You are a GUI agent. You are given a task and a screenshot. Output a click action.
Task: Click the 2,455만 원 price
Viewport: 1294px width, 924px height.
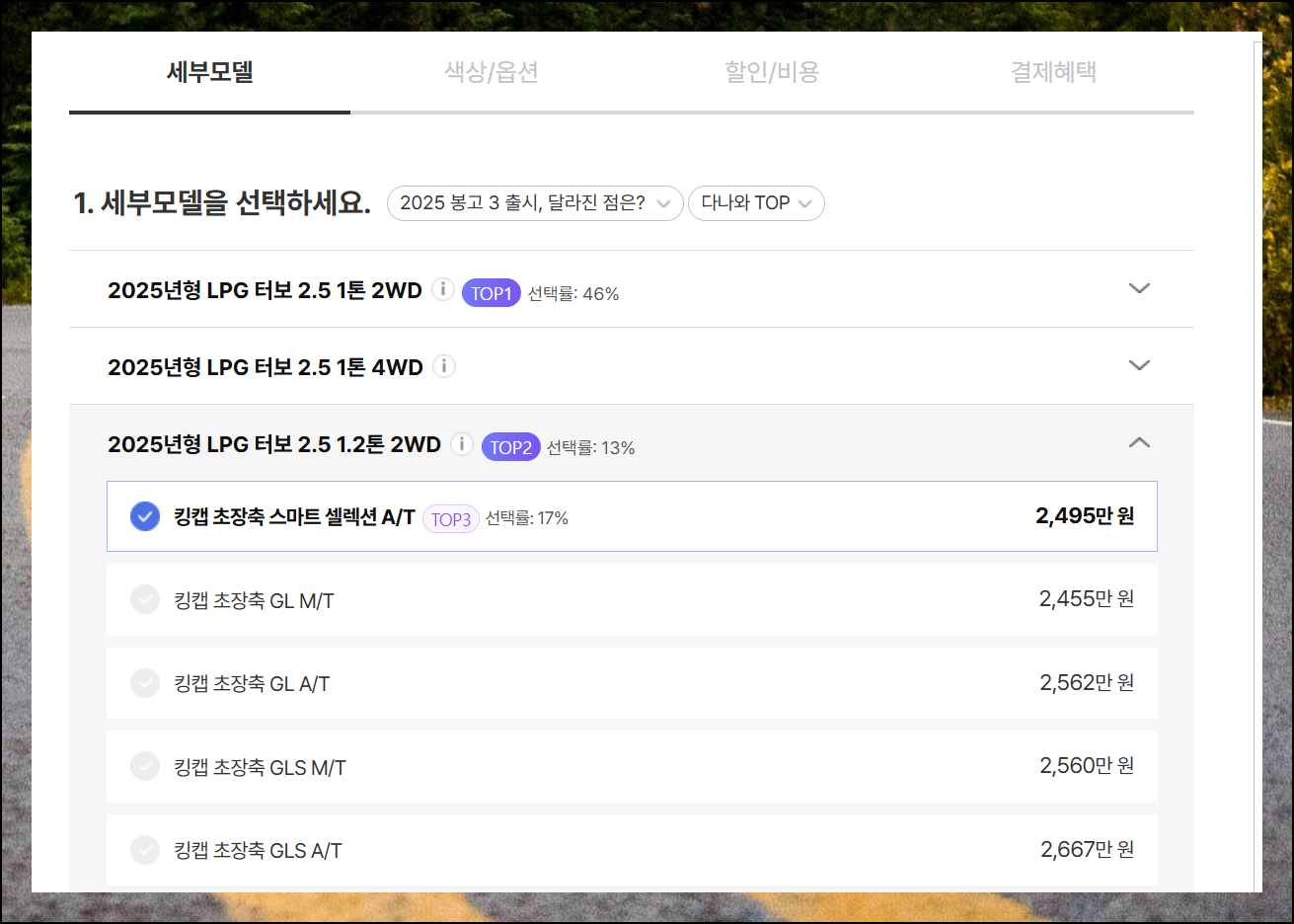[x=1087, y=599]
